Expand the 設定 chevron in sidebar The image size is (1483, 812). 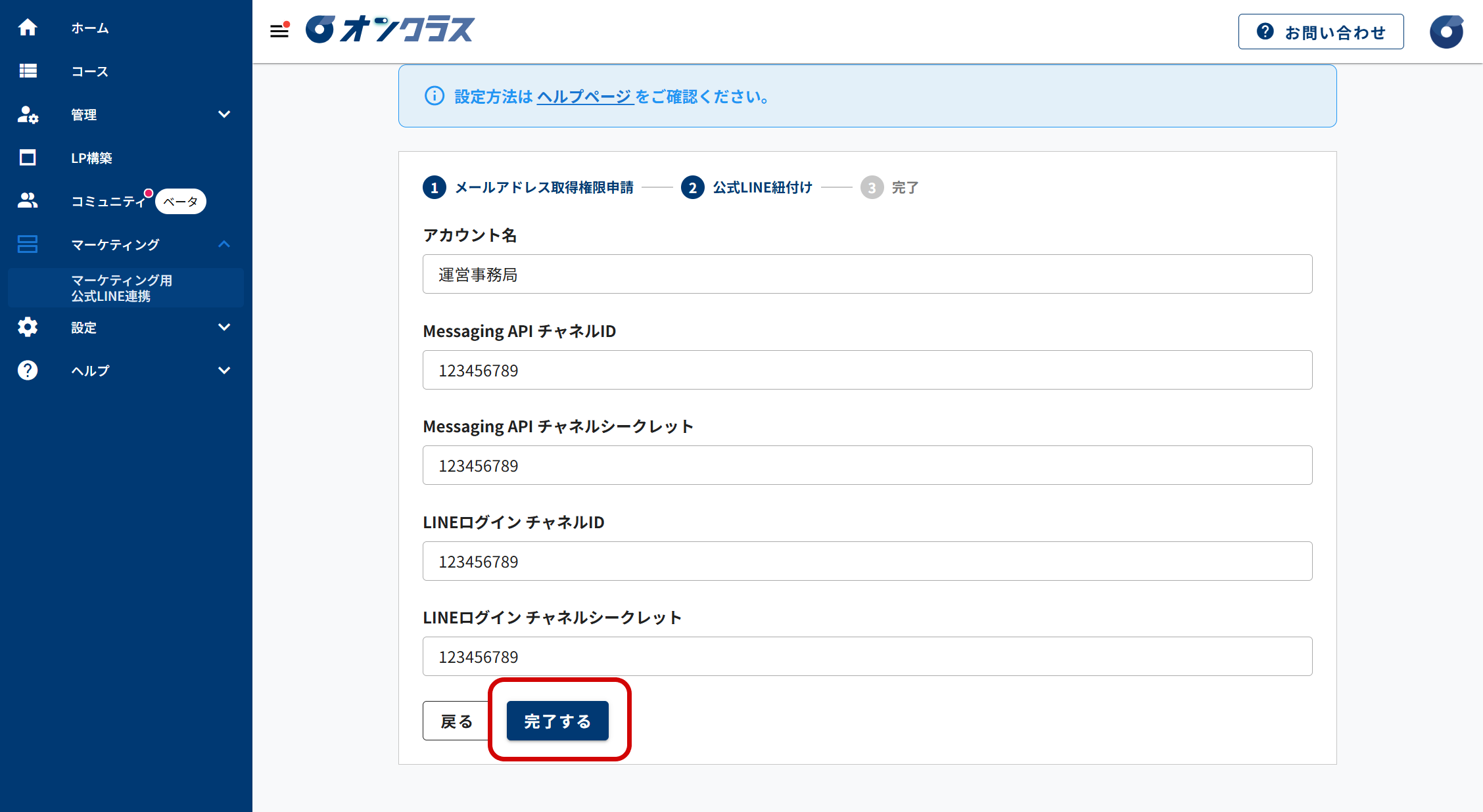[x=224, y=327]
